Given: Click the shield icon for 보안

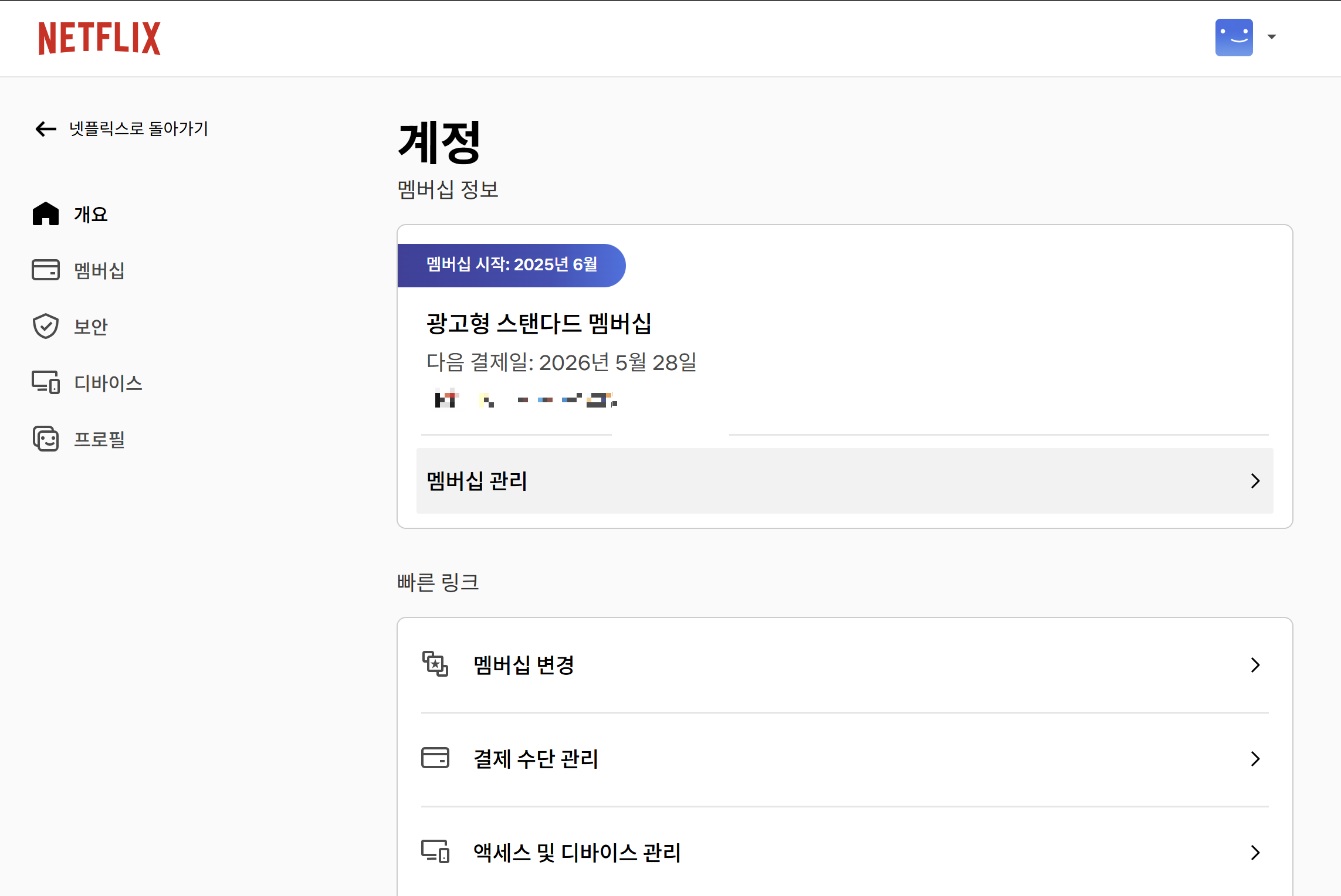Looking at the screenshot, I should (x=46, y=326).
